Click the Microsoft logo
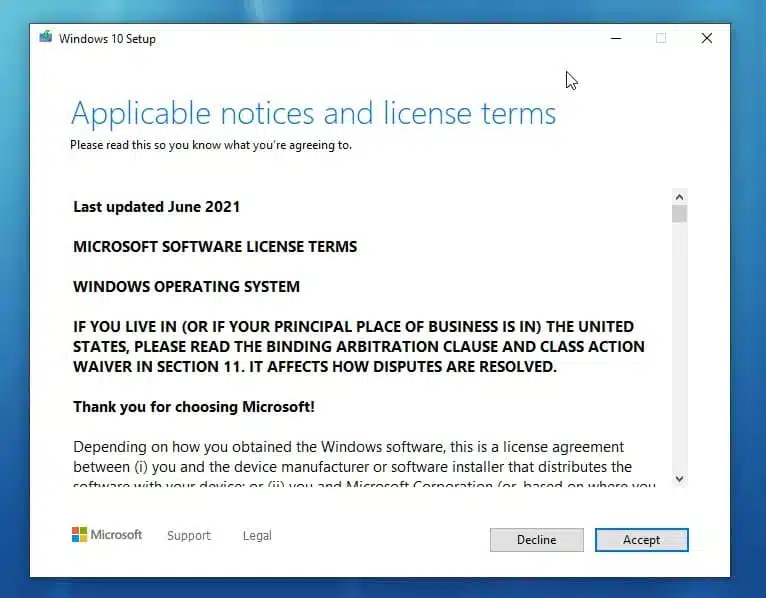766x598 pixels. [107, 534]
